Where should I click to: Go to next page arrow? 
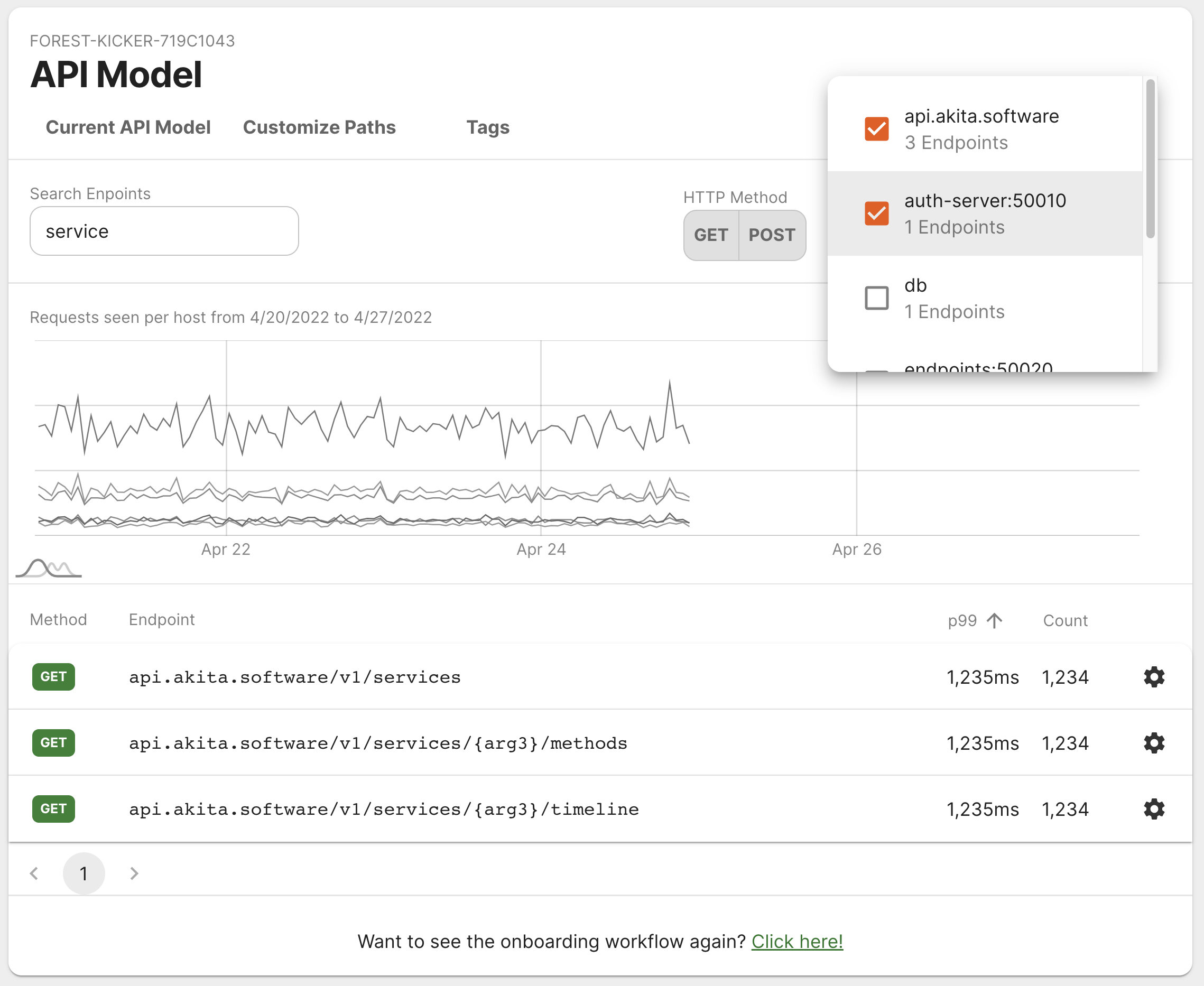click(134, 873)
